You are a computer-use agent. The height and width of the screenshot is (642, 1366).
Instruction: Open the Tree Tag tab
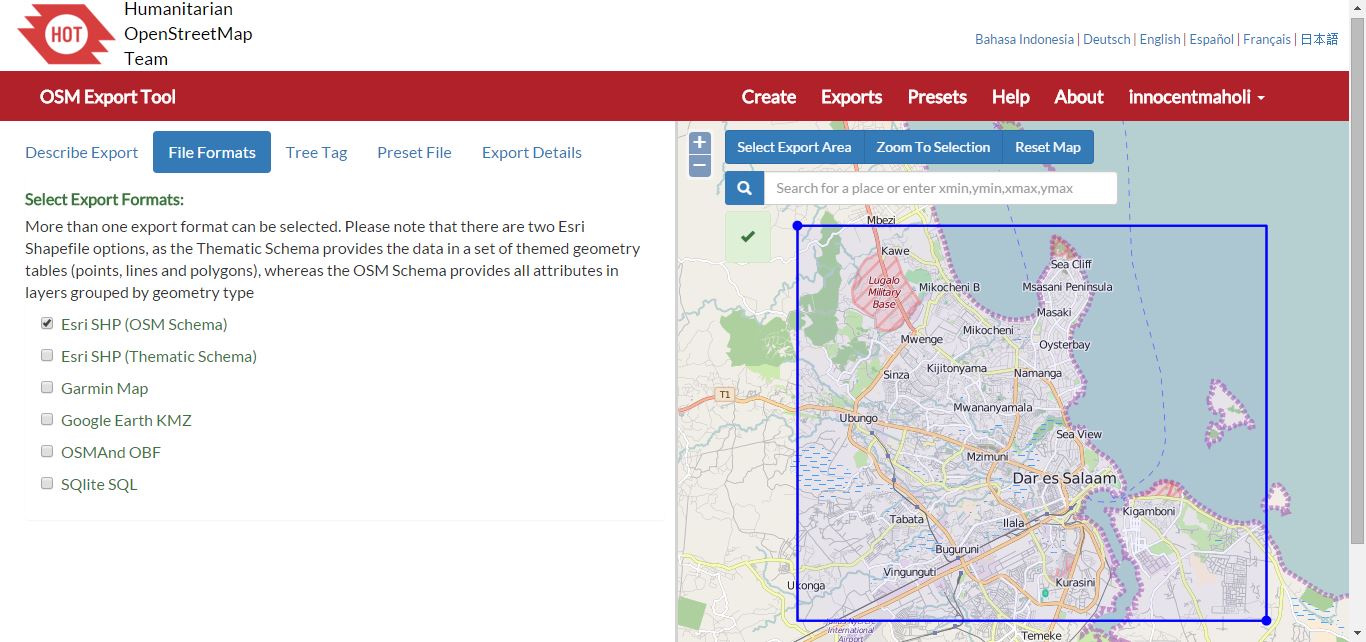(x=316, y=152)
